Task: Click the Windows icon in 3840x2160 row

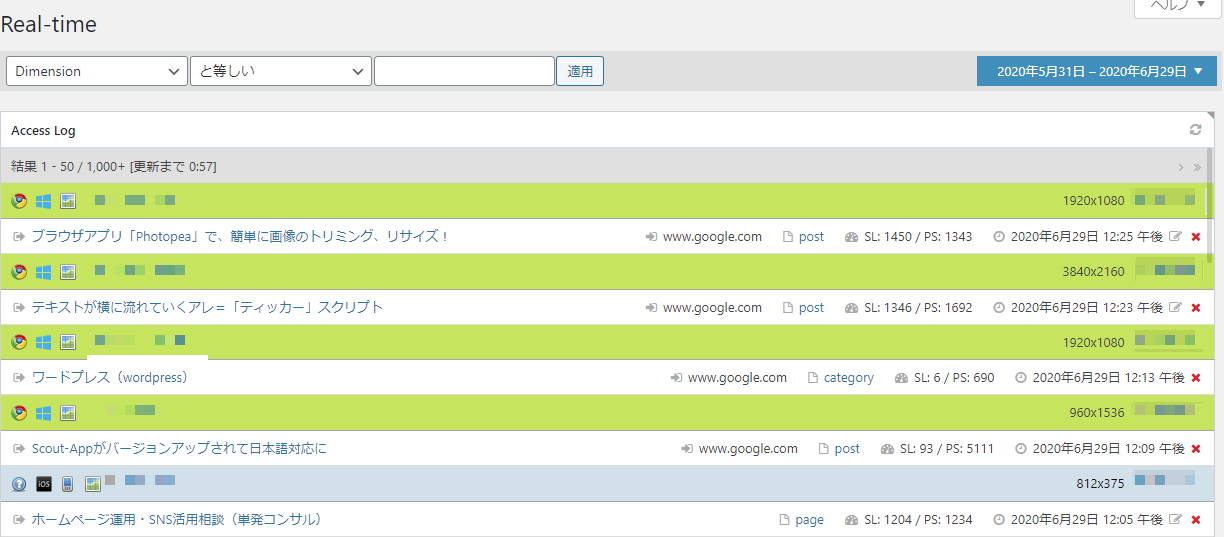Action: [43, 272]
